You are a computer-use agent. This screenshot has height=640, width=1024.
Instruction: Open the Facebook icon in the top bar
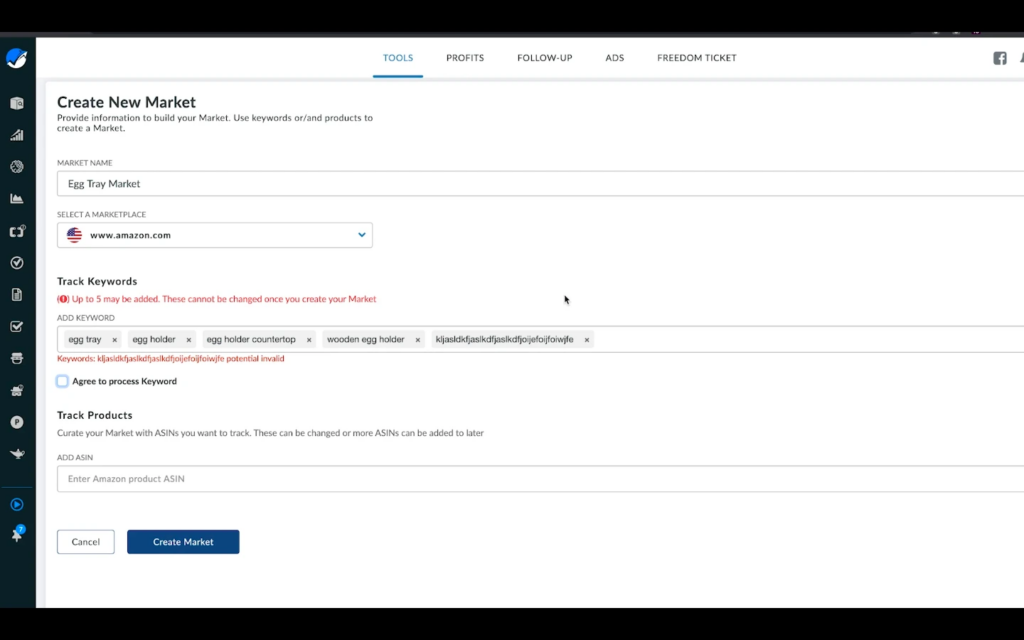click(999, 58)
